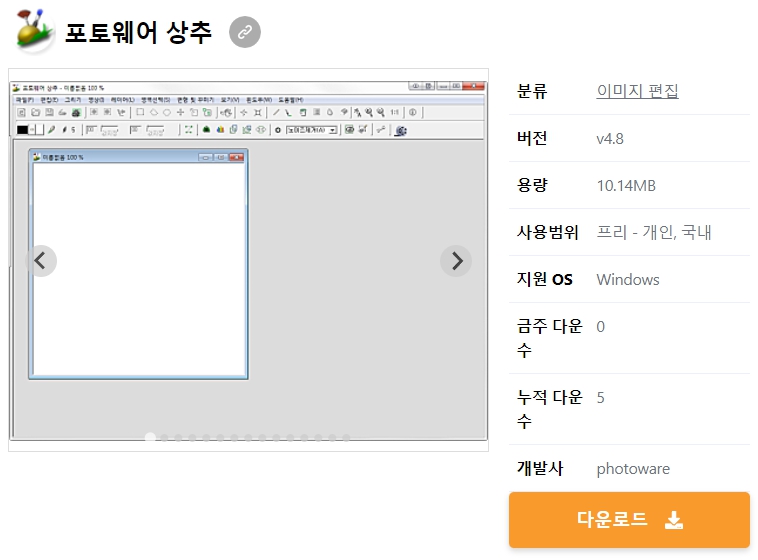This screenshot has width=758, height=560.
Task: Show the previous screenshot with the left arrow
Action: click(41, 261)
